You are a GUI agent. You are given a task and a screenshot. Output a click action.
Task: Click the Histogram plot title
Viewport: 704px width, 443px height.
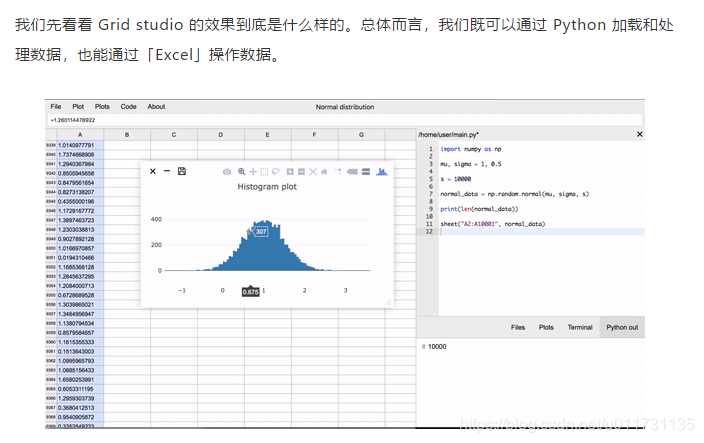[x=267, y=187]
